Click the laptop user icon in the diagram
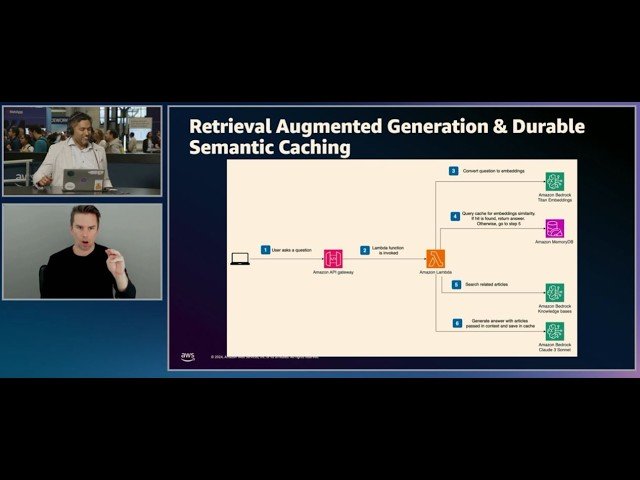Screen dimensions: 640x480 click(240, 259)
